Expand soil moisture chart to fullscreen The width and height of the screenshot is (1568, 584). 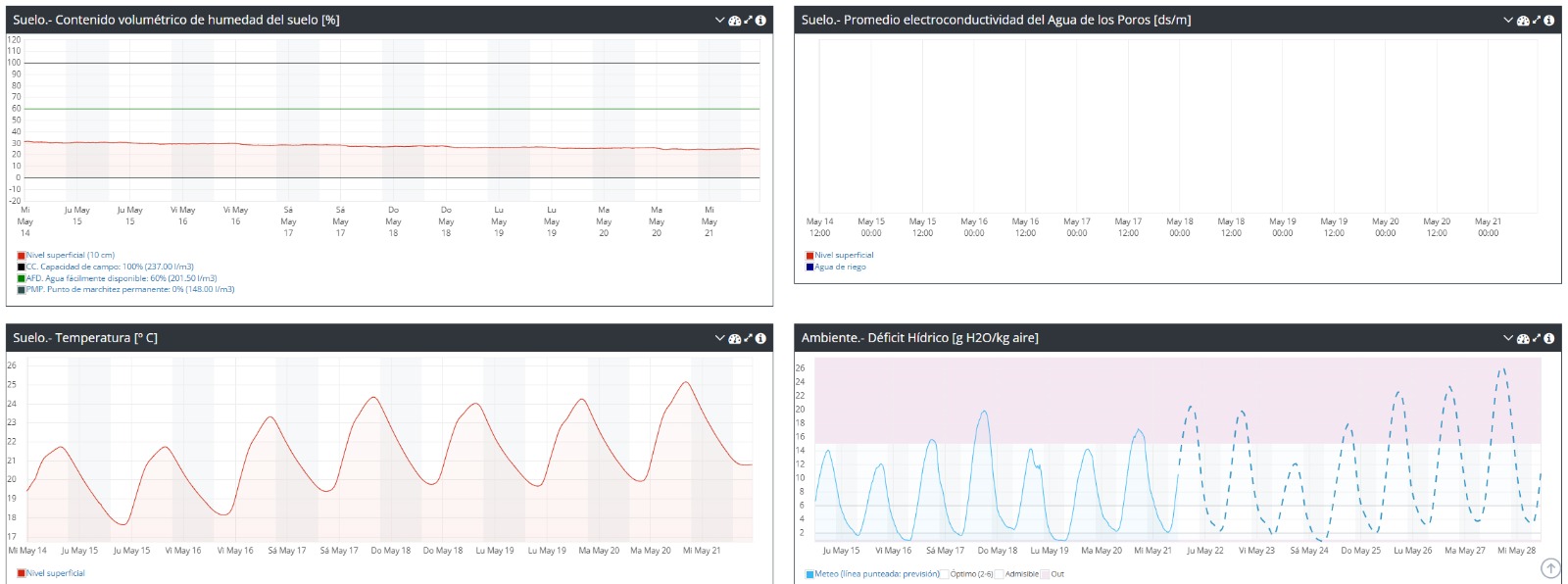point(749,20)
